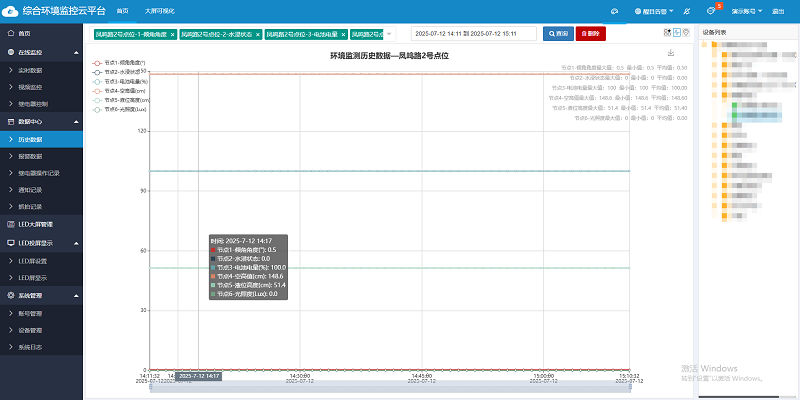Screen dimensions: 800x400
Task: Open 报警数据 in the sidebar
Action: coord(32,156)
